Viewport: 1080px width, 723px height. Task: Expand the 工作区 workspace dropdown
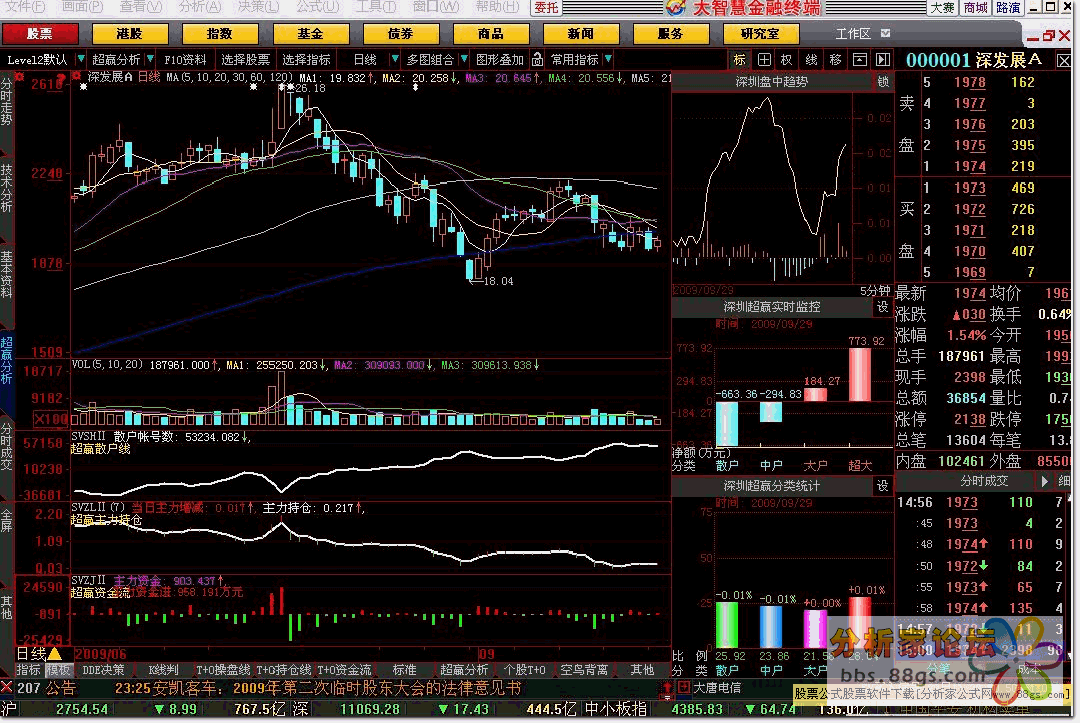886,33
